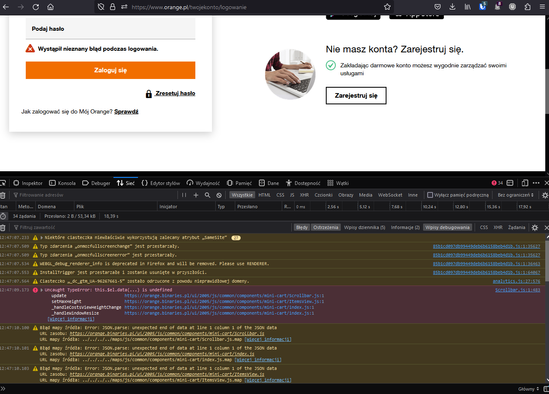The height and width of the screenshot is (394, 549).
Task: Start performance analysis stopwatch icon
Action: point(3,216)
